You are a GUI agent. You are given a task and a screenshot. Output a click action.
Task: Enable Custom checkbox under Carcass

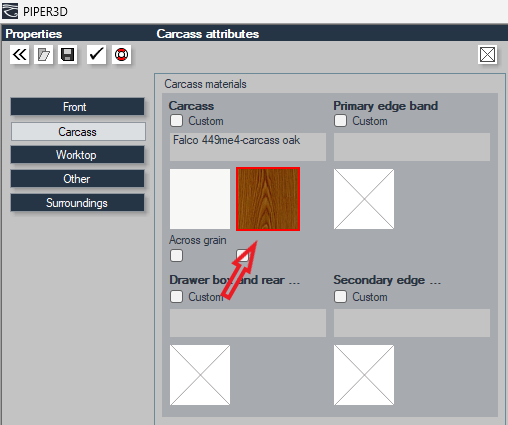click(176, 121)
